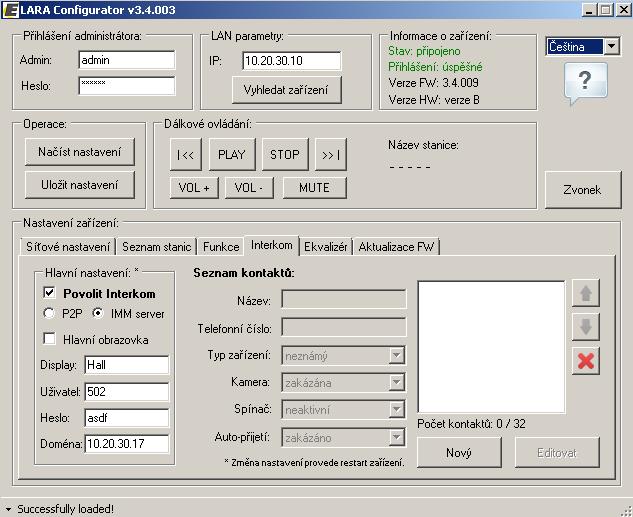
Task: Click Vyhledat zařízení button
Action: pyautogui.click(x=287, y=90)
